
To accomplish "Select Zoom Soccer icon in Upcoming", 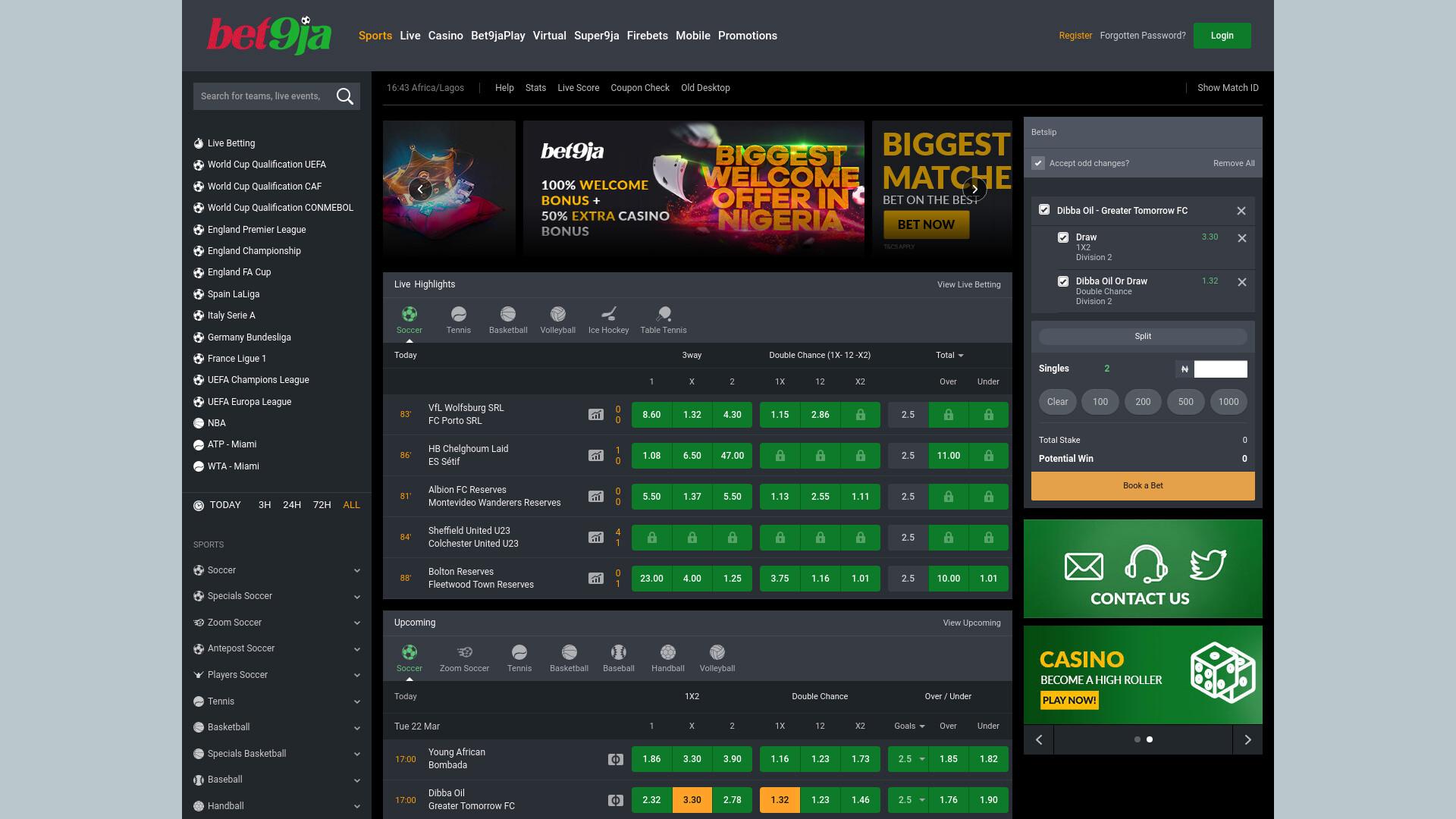I will click(x=465, y=652).
